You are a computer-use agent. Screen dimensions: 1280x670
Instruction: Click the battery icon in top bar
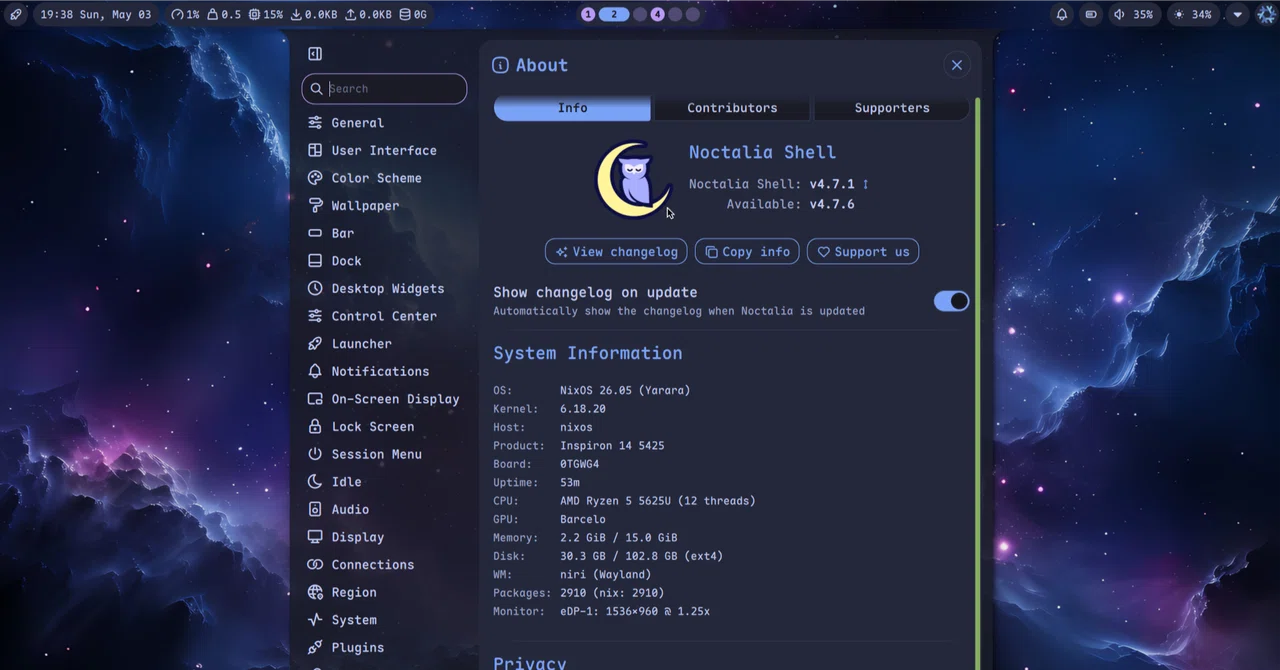pos(1091,15)
